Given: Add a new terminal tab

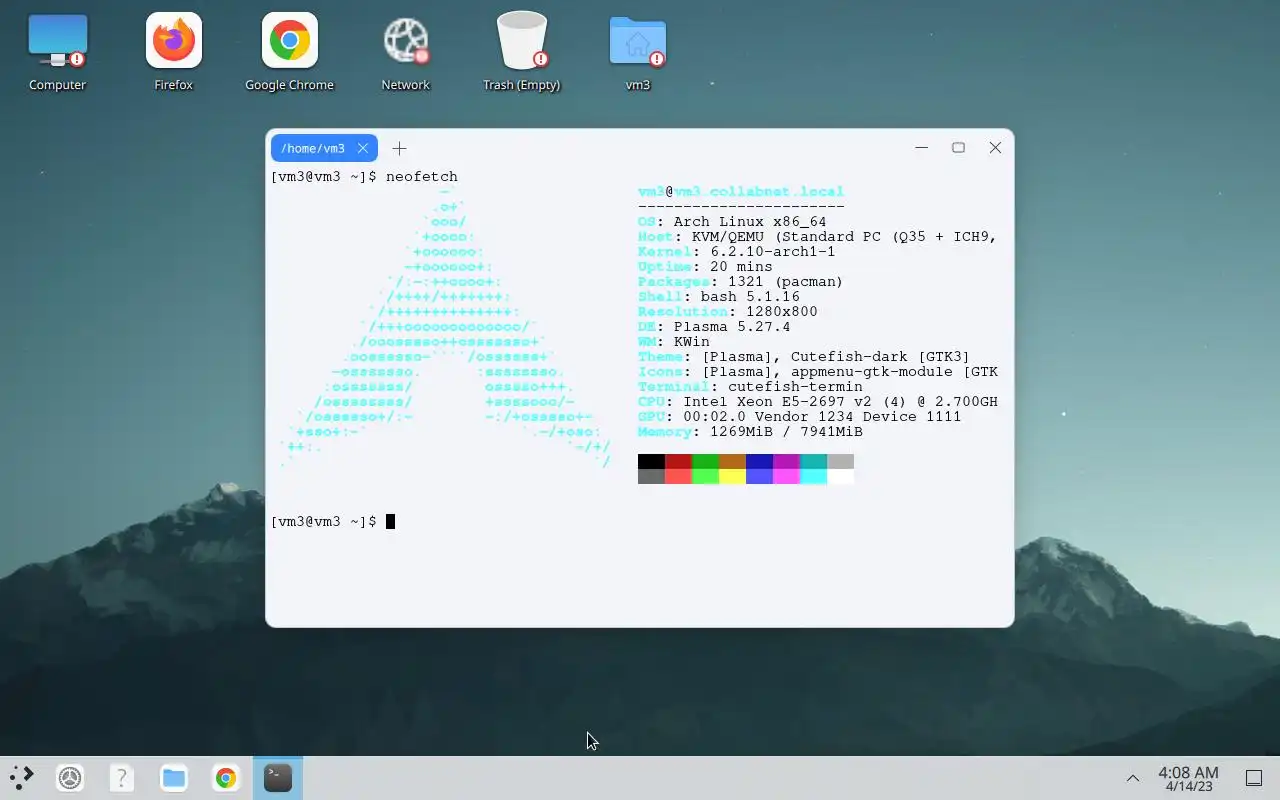Looking at the screenshot, I should pos(399,148).
